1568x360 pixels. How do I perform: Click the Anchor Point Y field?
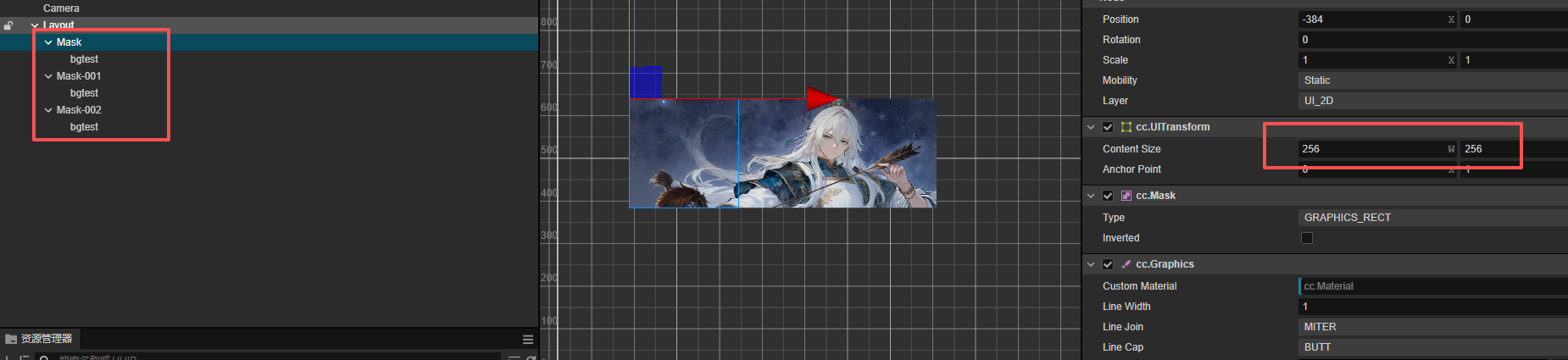[x=1514, y=169]
